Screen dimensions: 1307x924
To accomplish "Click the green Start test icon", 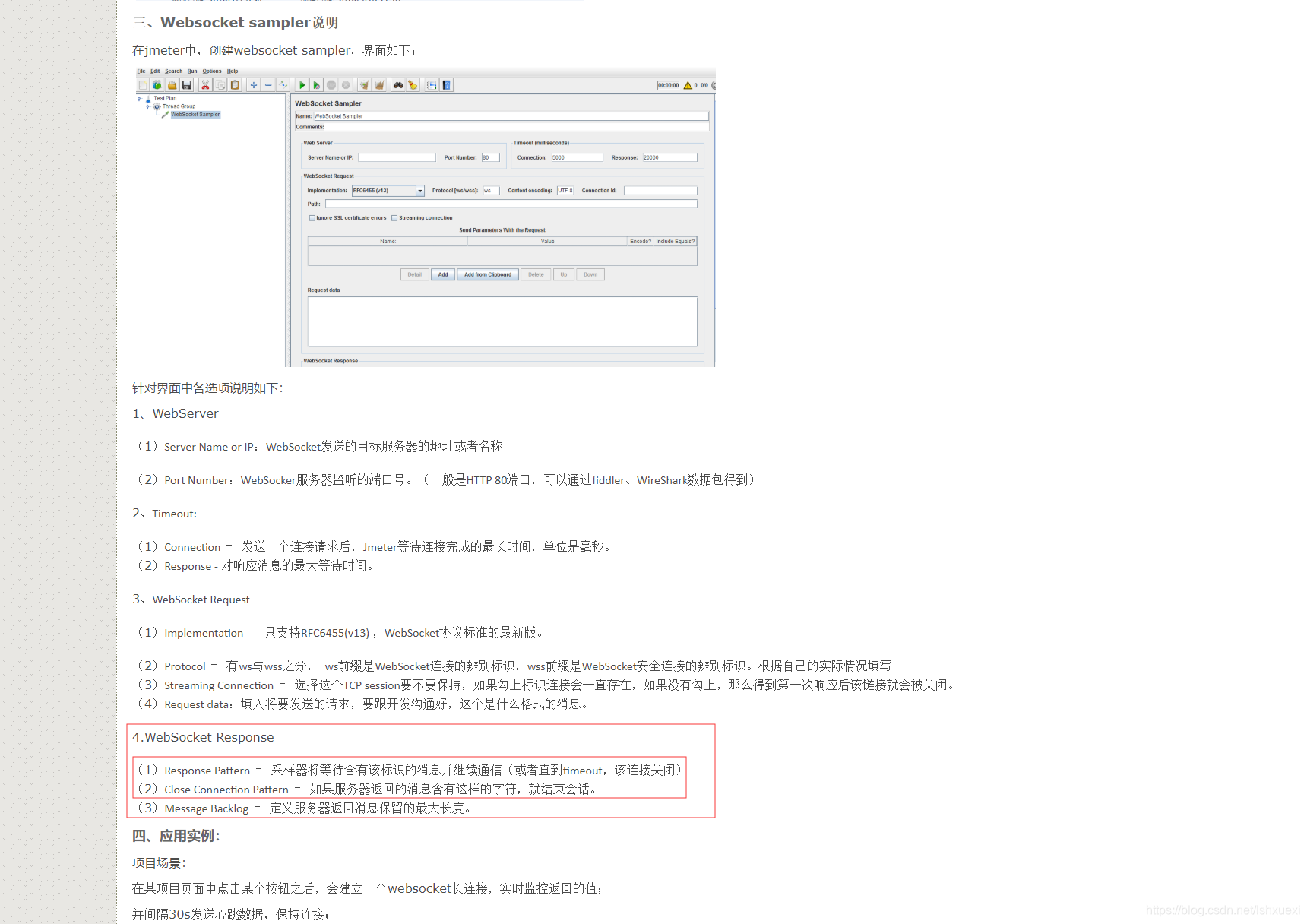I will pyautogui.click(x=302, y=85).
